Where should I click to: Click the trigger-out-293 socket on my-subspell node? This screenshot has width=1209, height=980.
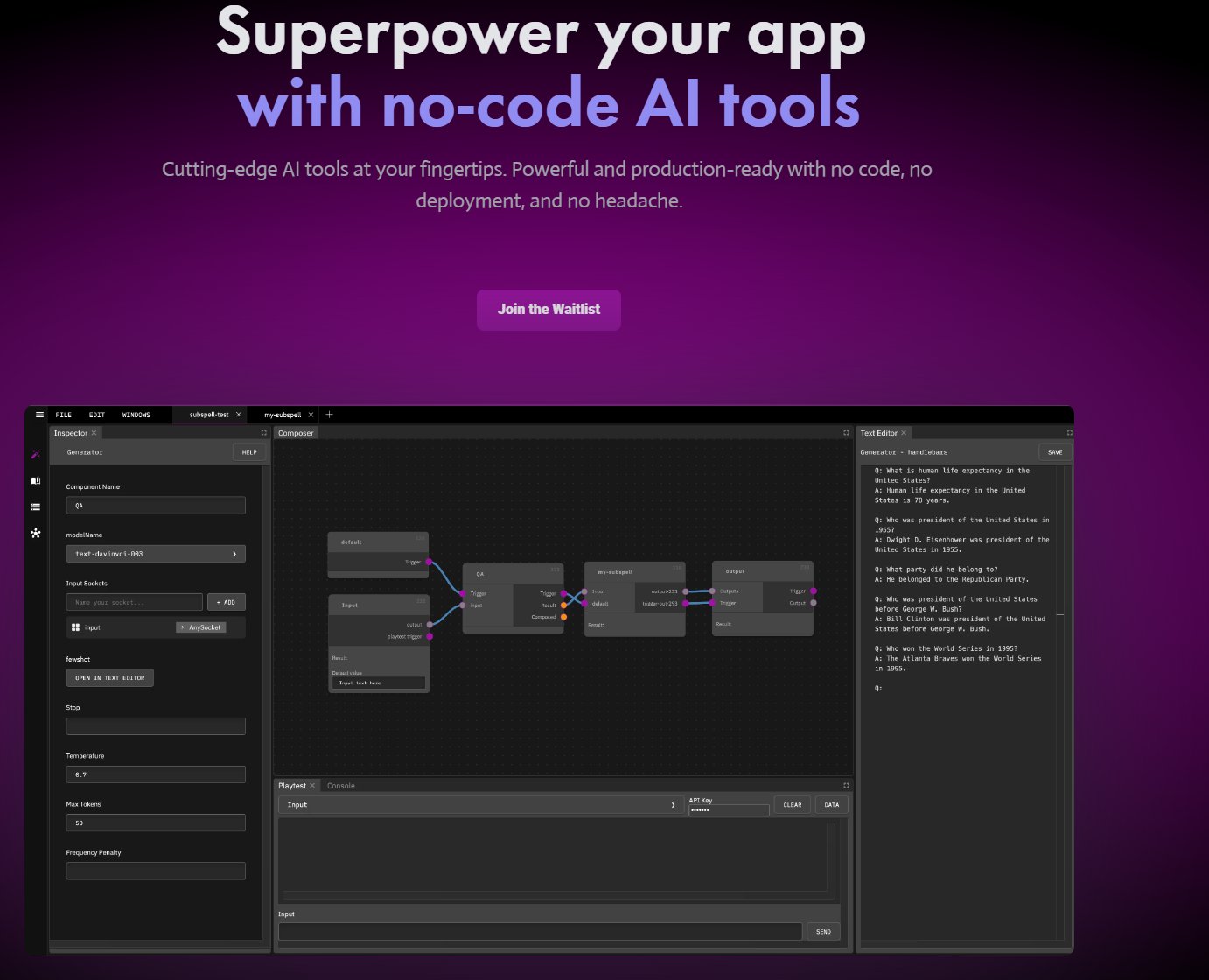[x=685, y=603]
